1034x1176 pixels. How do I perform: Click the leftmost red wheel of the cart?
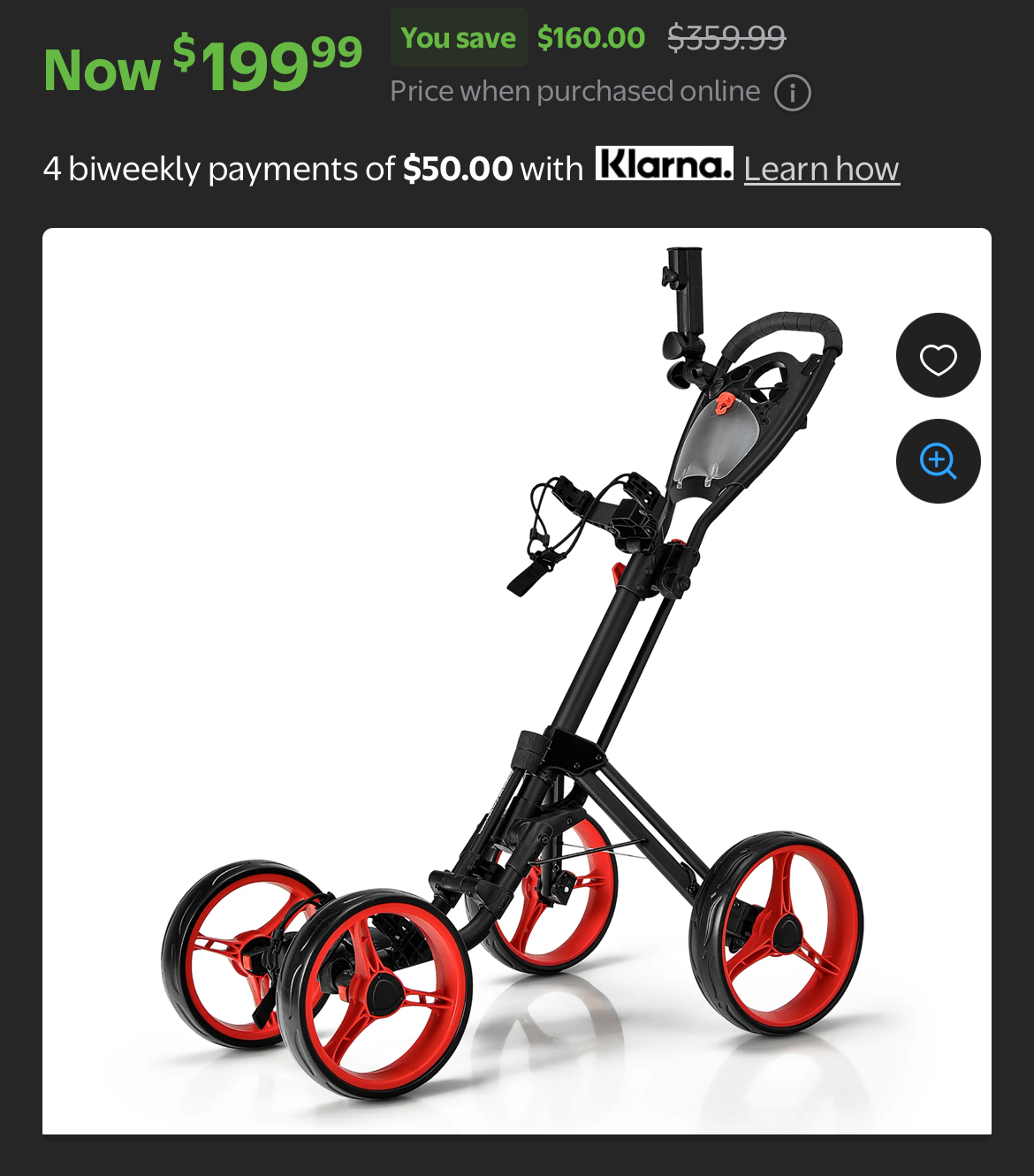click(232, 952)
